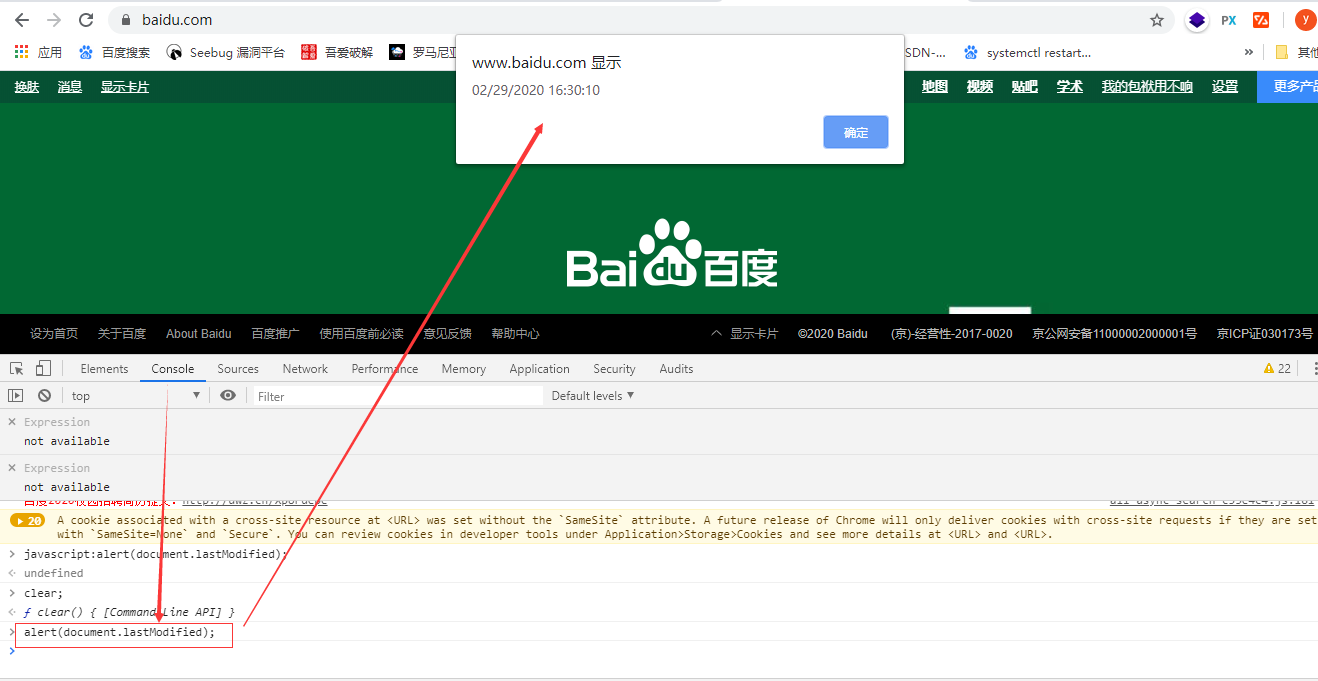Open Baidu 学术 link

pyautogui.click(x=1070, y=87)
